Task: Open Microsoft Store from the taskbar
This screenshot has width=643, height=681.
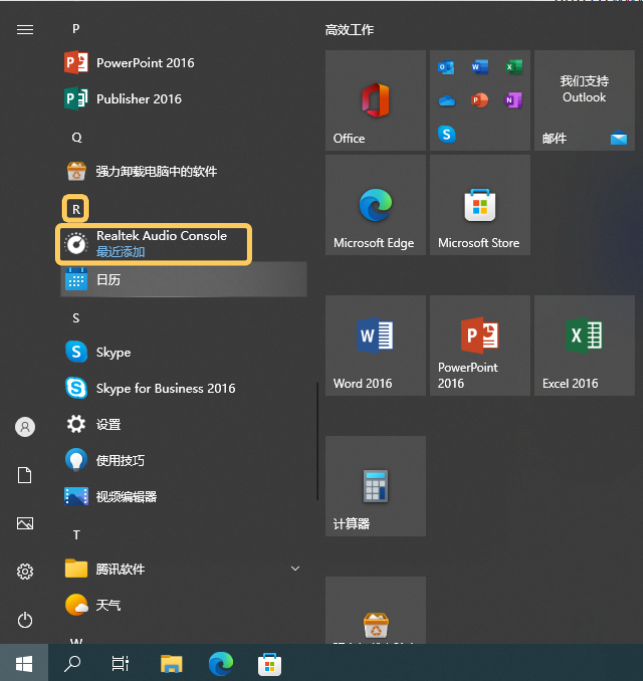Action: coord(270,664)
